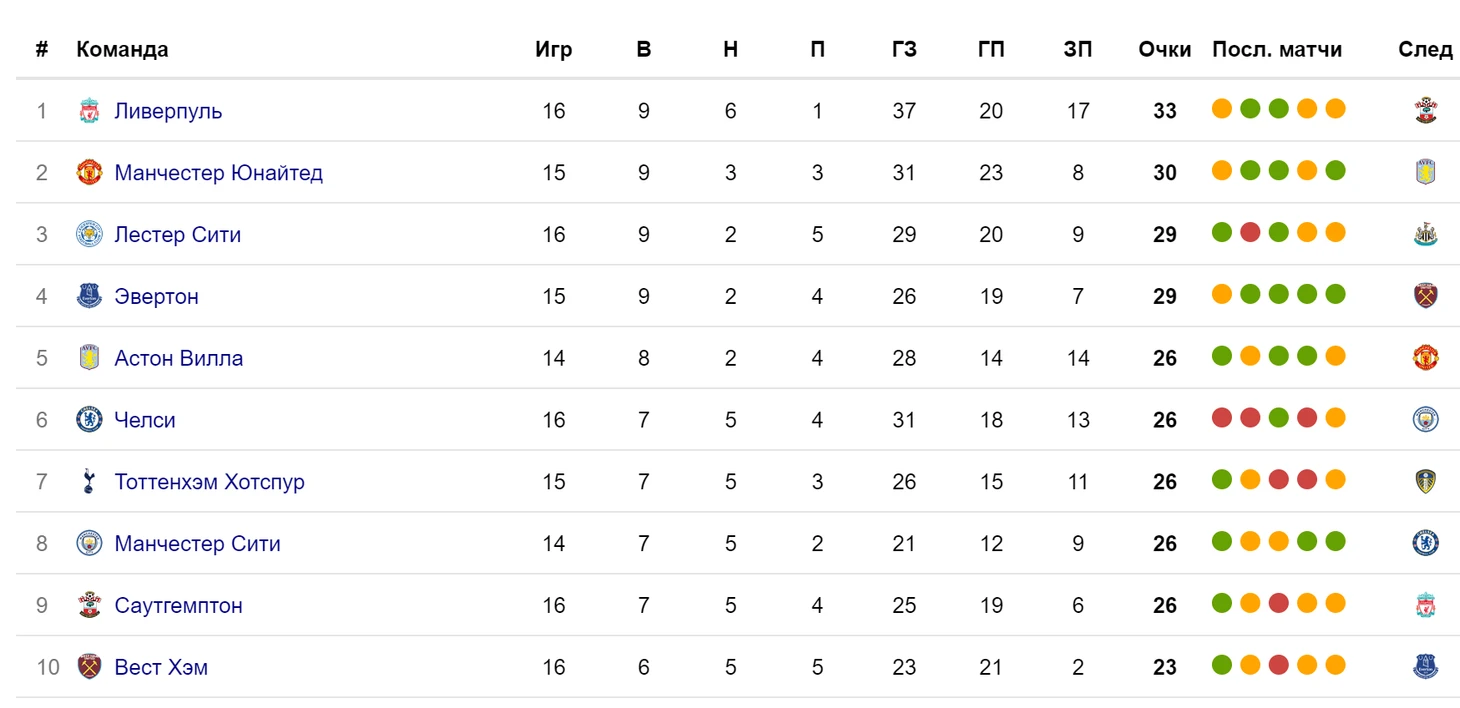Viewport: 1460px width, 708px height.
Task: Open the Вест Хэм team link
Action: 161,667
